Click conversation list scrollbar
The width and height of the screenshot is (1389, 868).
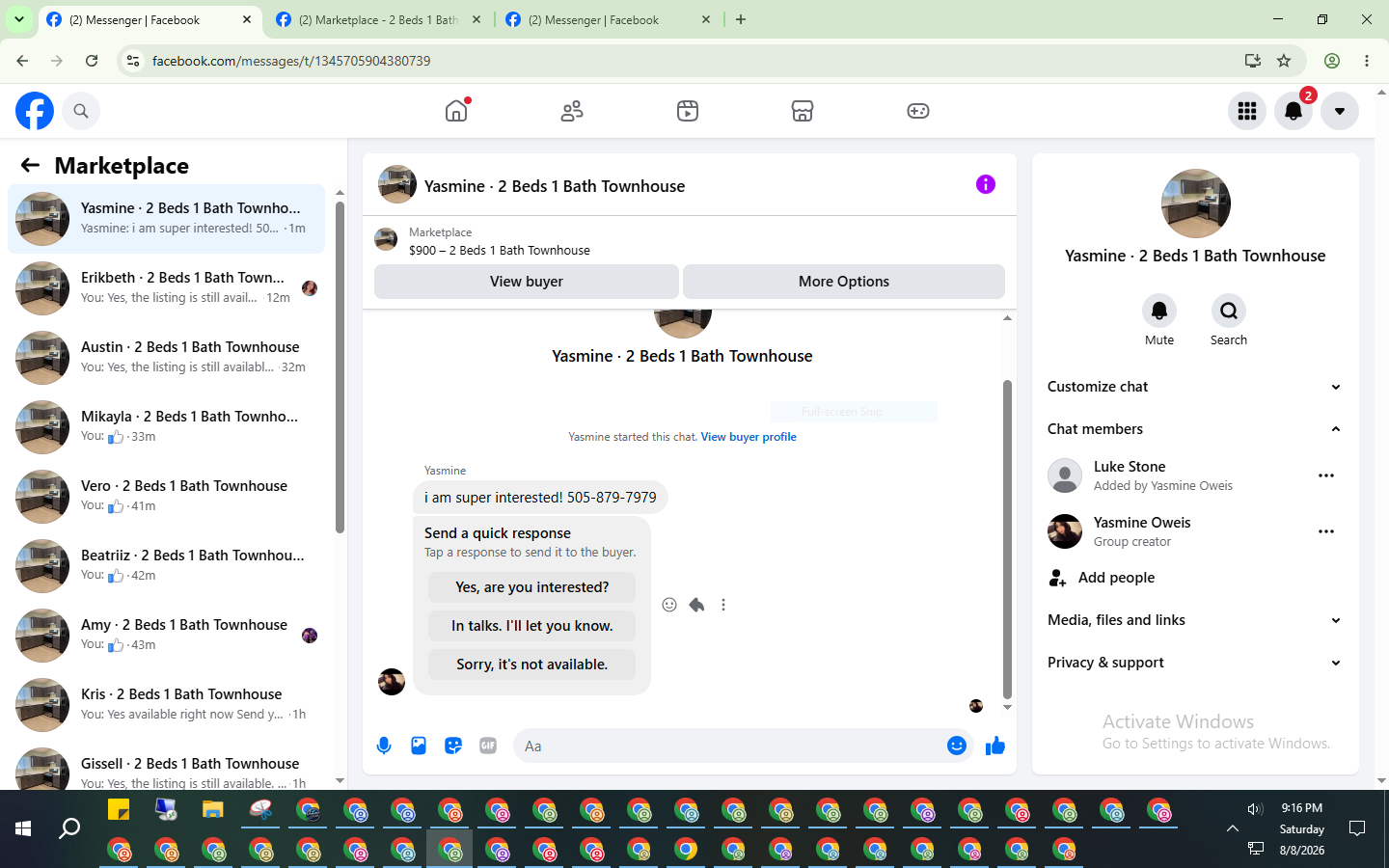pos(340,366)
